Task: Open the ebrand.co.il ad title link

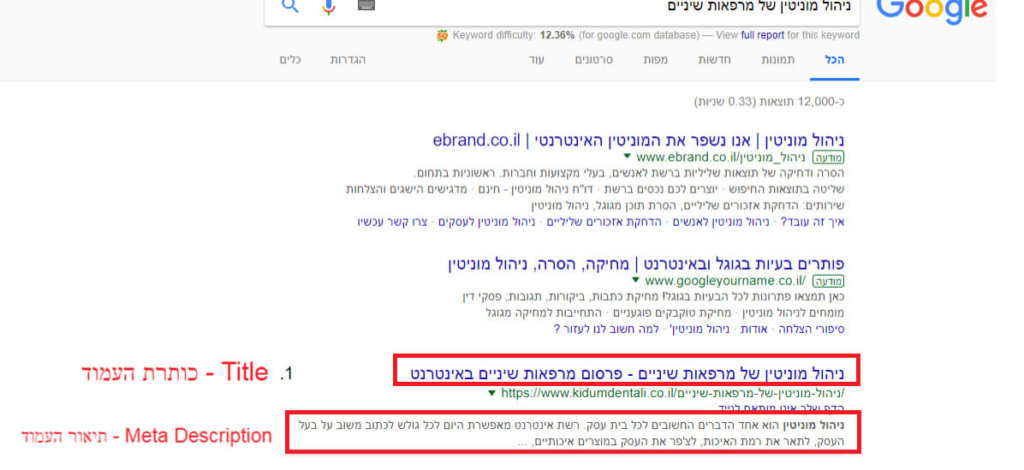Action: [639, 140]
